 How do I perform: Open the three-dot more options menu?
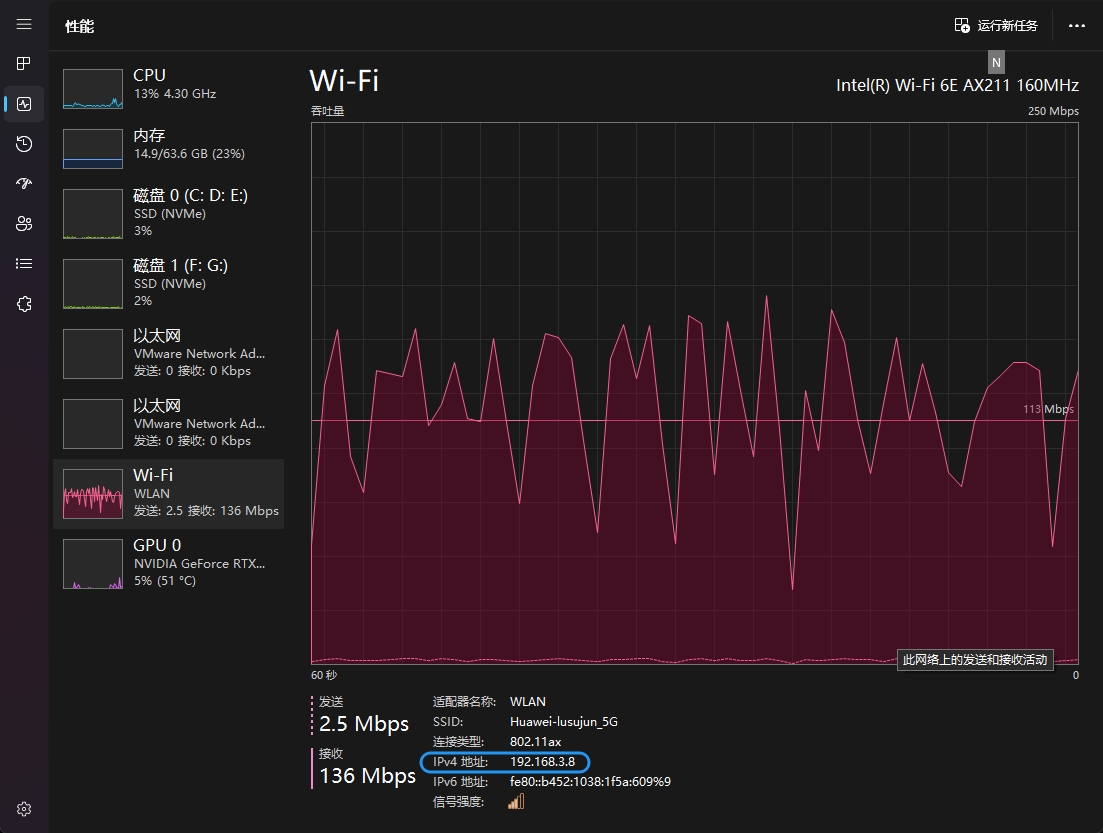(1077, 26)
